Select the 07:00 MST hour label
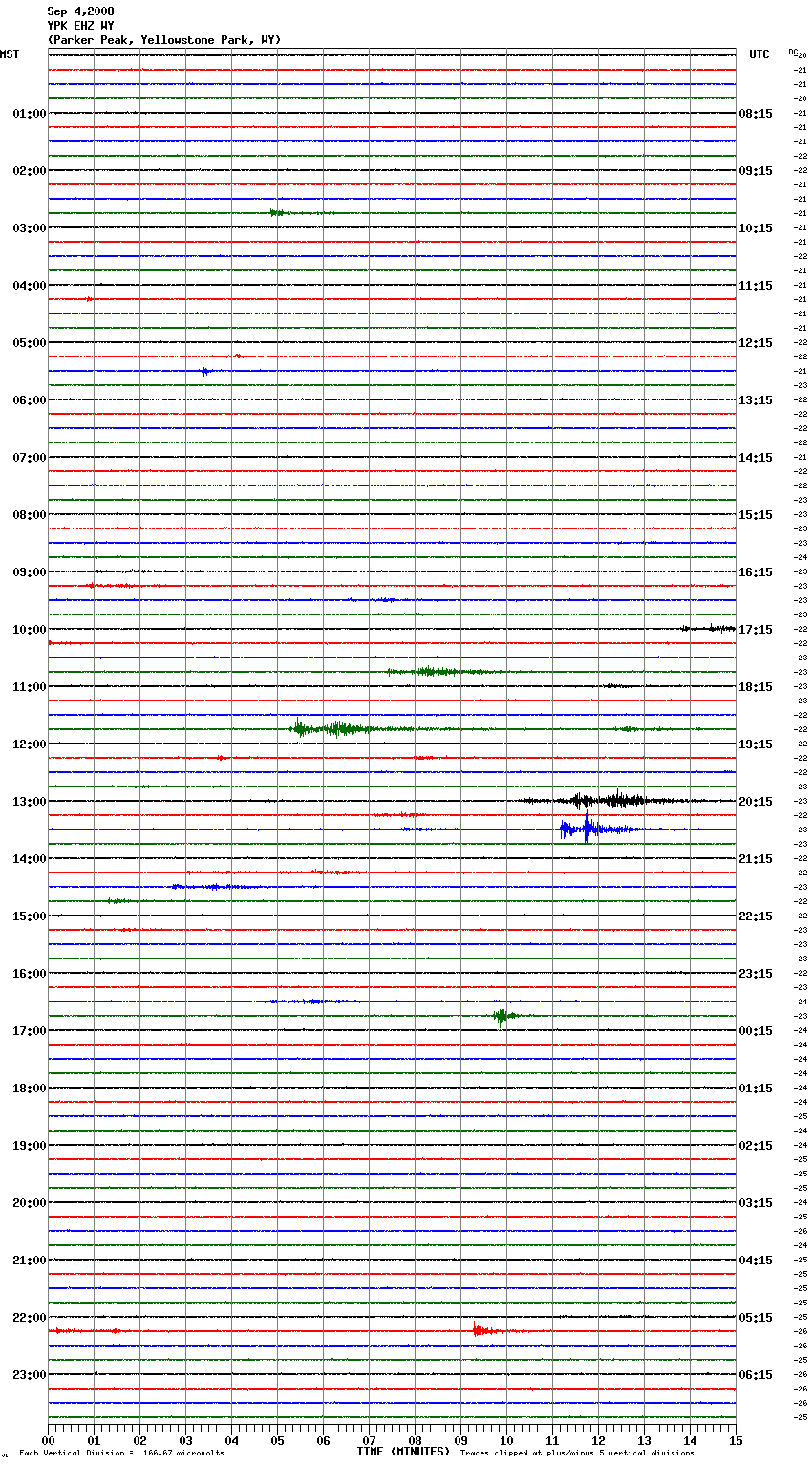Viewport: 812px width, 1466px height. pos(29,458)
